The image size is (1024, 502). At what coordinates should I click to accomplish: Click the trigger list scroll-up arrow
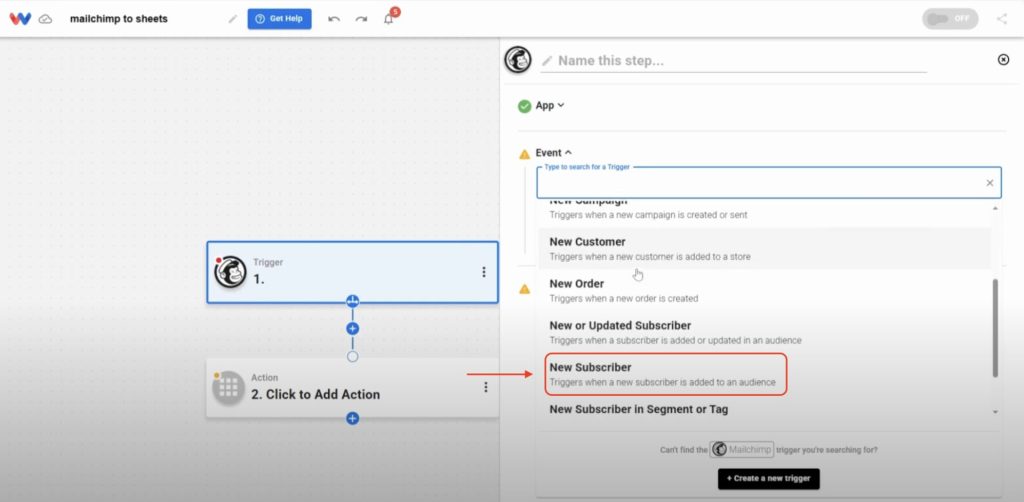(x=995, y=208)
